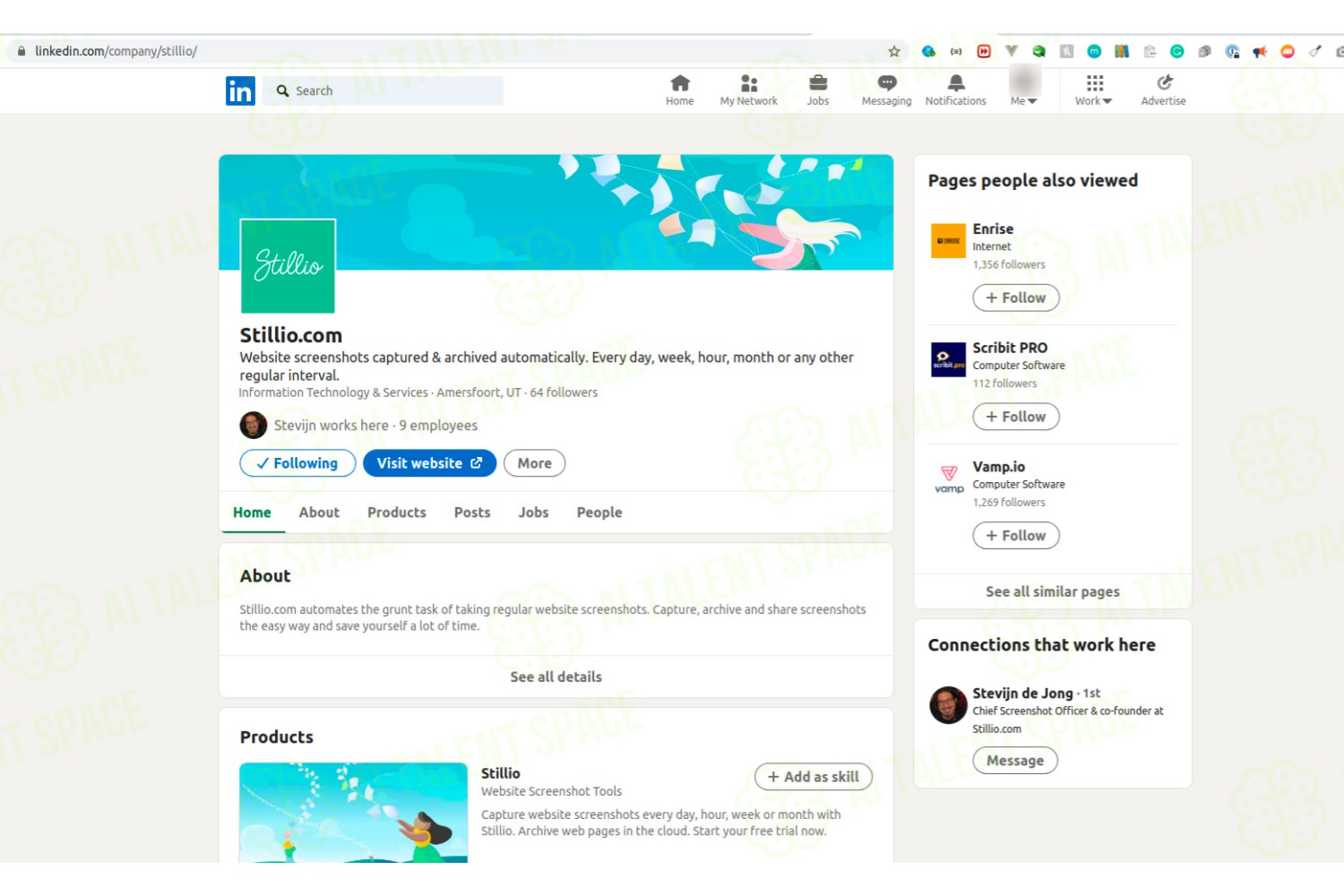Click the Grammarly extension icon
This screenshot has height=896, width=1344.
1177,52
